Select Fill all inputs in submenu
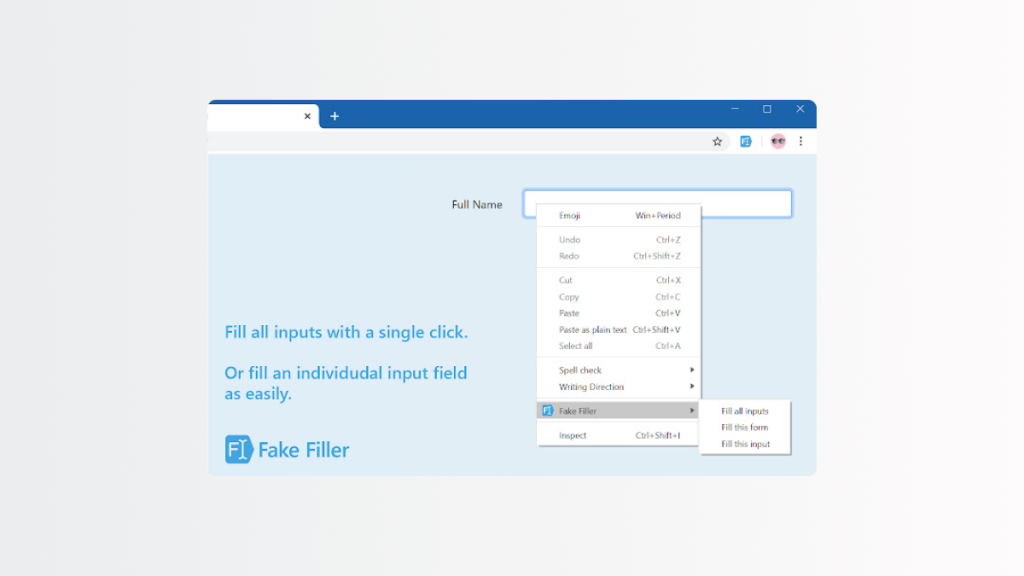Image resolution: width=1024 pixels, height=576 pixels. 745,411
